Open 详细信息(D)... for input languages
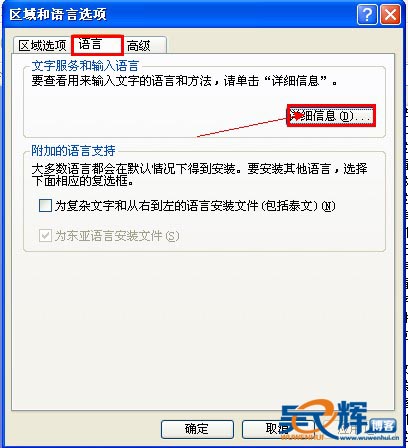Viewport: 408px width, 448px height. pos(331,116)
